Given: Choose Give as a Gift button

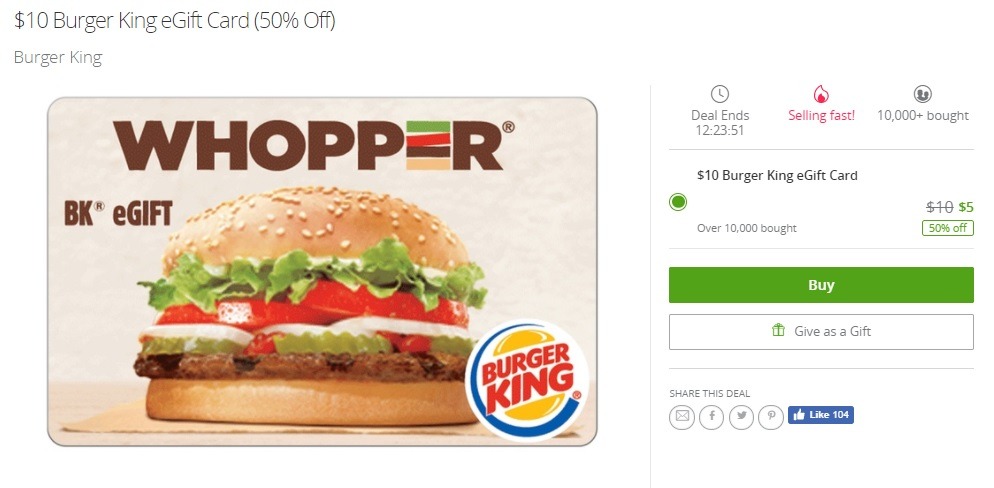Looking at the screenshot, I should [821, 331].
